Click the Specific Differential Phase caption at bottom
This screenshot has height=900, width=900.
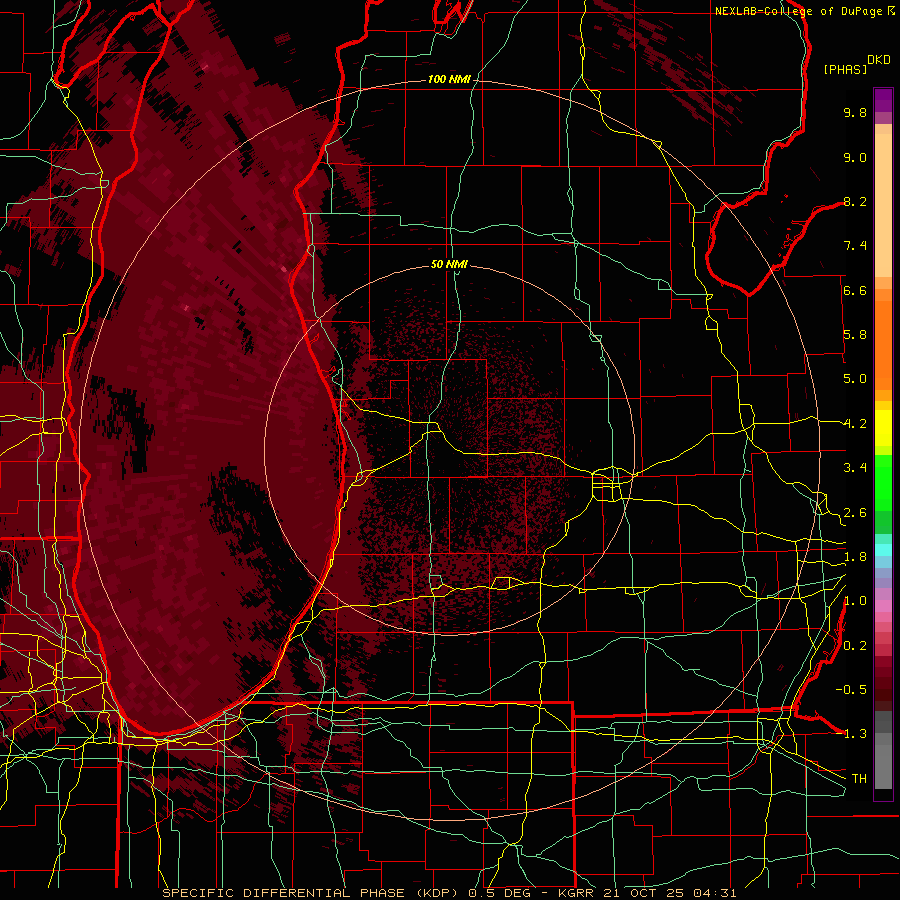(449, 893)
